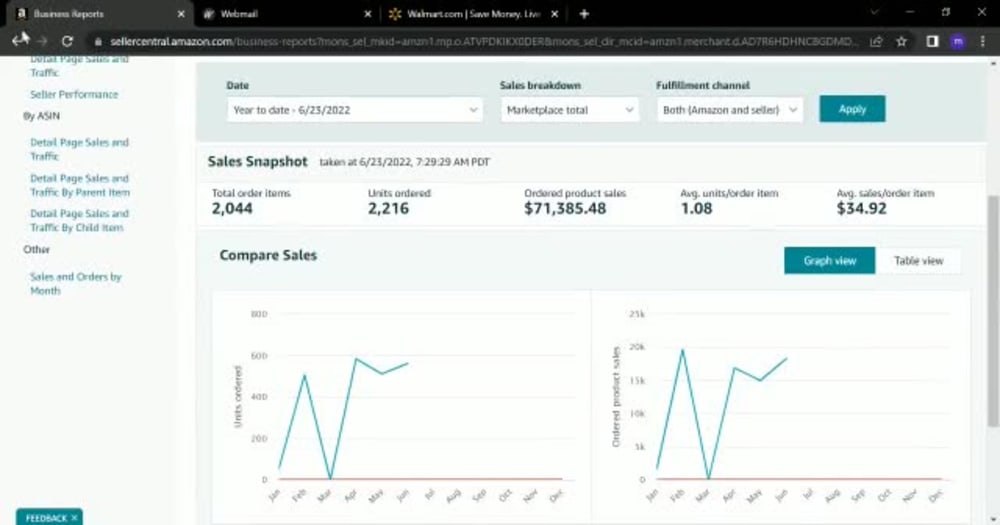Open the Date range dropdown
Viewport: 1000px width, 525px height.
coord(355,110)
